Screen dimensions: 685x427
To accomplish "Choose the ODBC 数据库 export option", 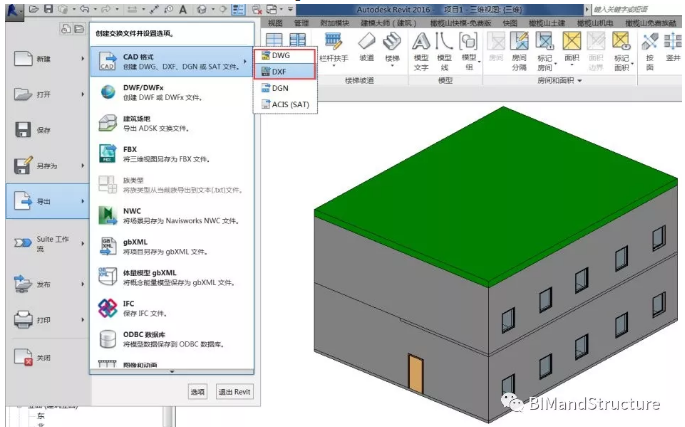I will [x=171, y=339].
